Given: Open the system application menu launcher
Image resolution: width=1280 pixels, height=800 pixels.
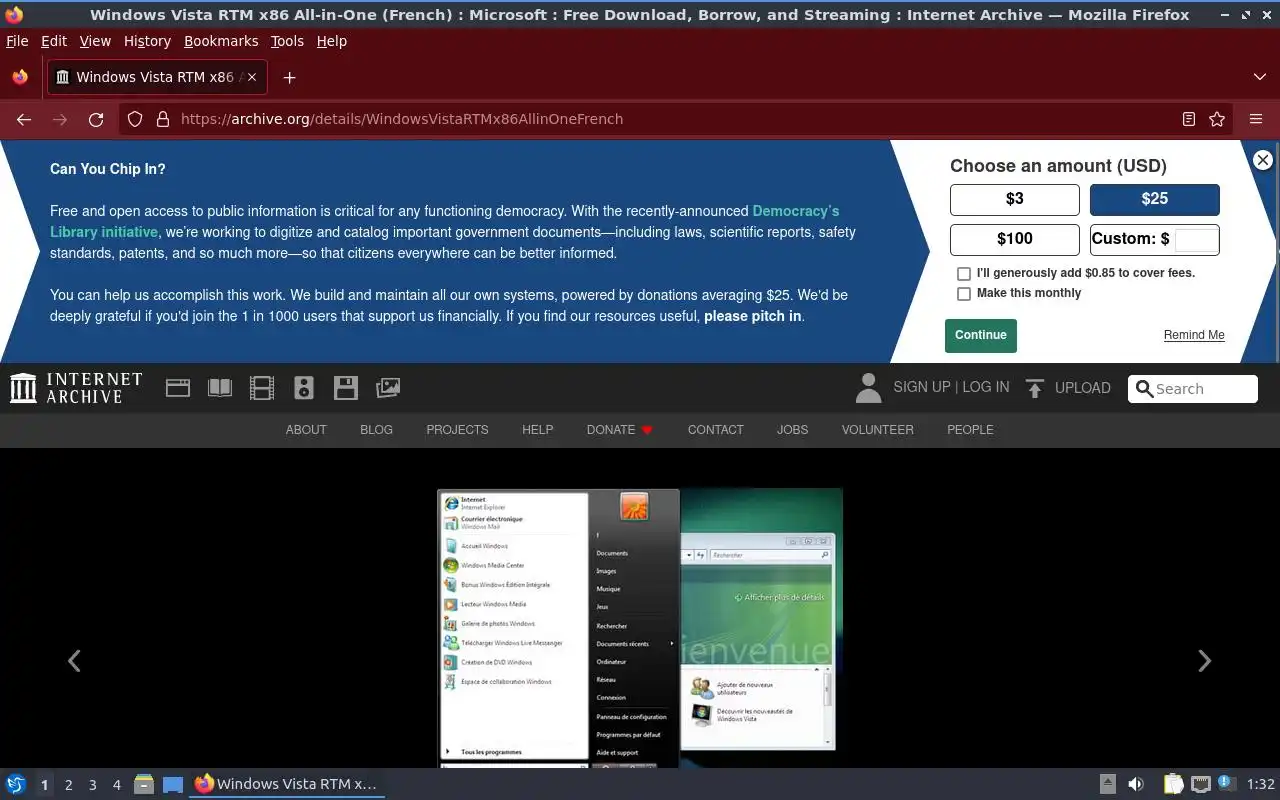Looking at the screenshot, I should (15, 784).
